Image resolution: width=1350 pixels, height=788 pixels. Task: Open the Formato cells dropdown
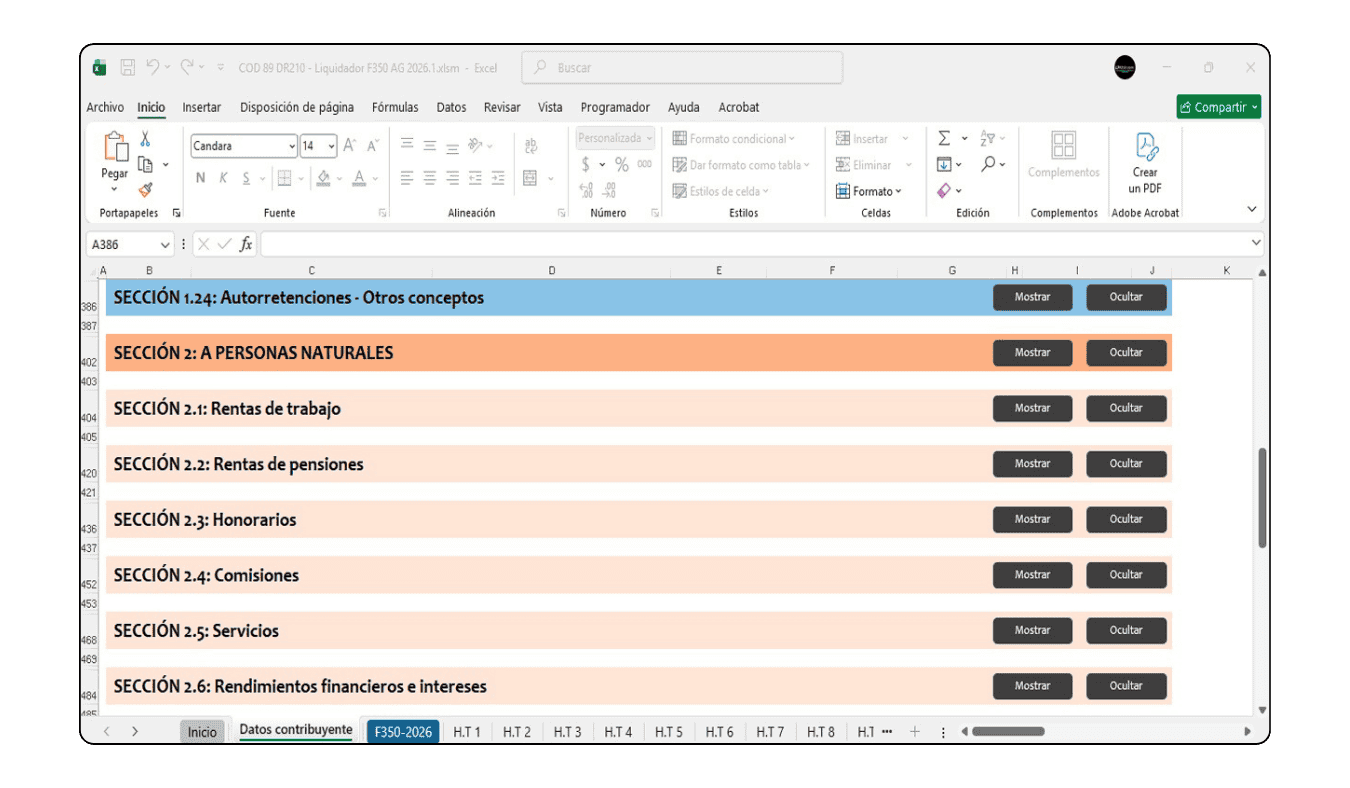point(869,191)
